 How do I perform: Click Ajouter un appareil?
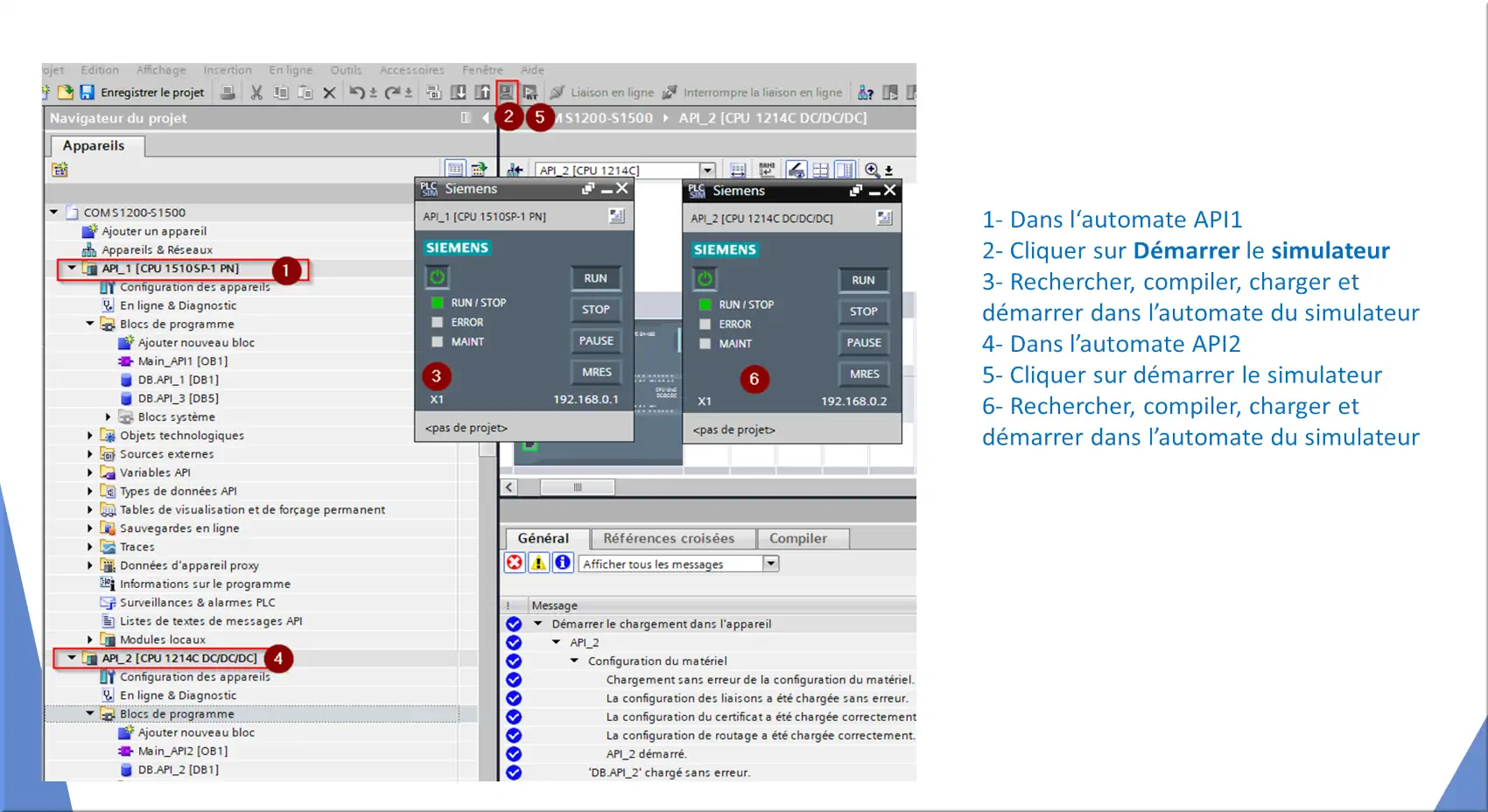[x=154, y=231]
